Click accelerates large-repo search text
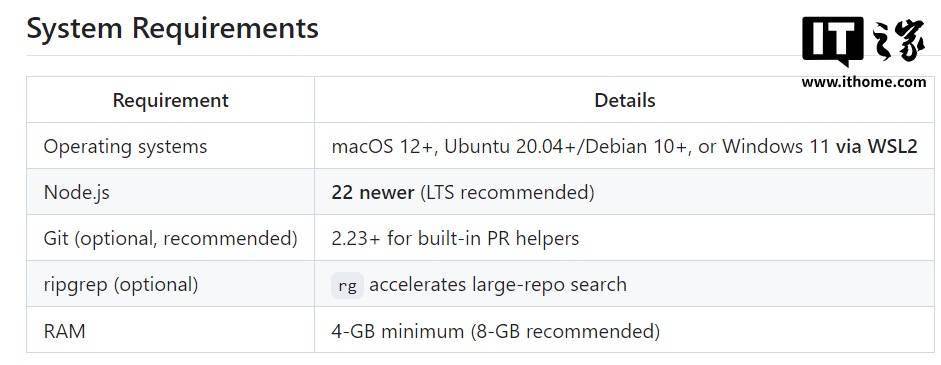The image size is (941, 365). [498, 284]
